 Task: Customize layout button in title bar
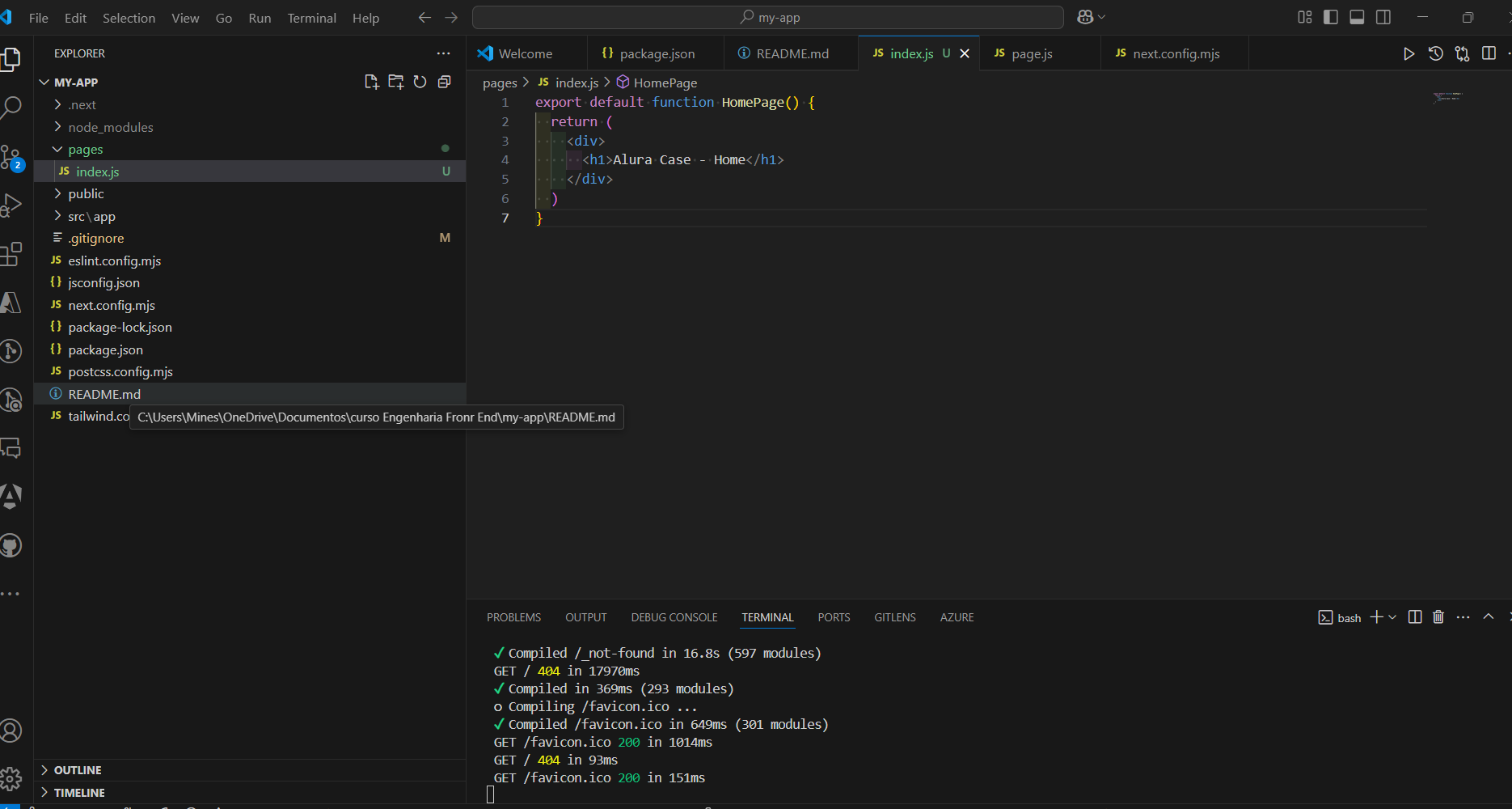(1305, 17)
